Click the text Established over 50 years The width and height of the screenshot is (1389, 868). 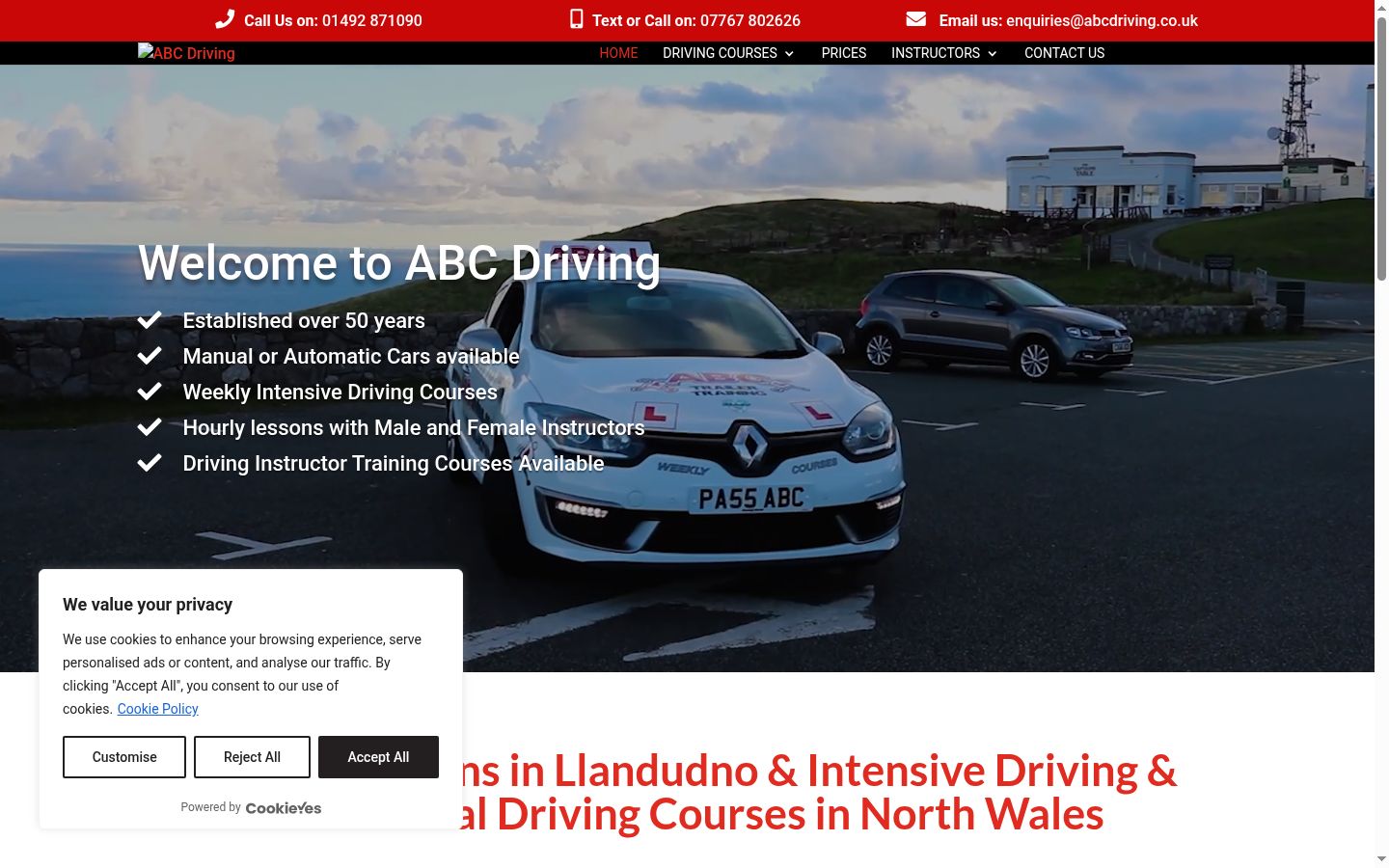point(304,320)
